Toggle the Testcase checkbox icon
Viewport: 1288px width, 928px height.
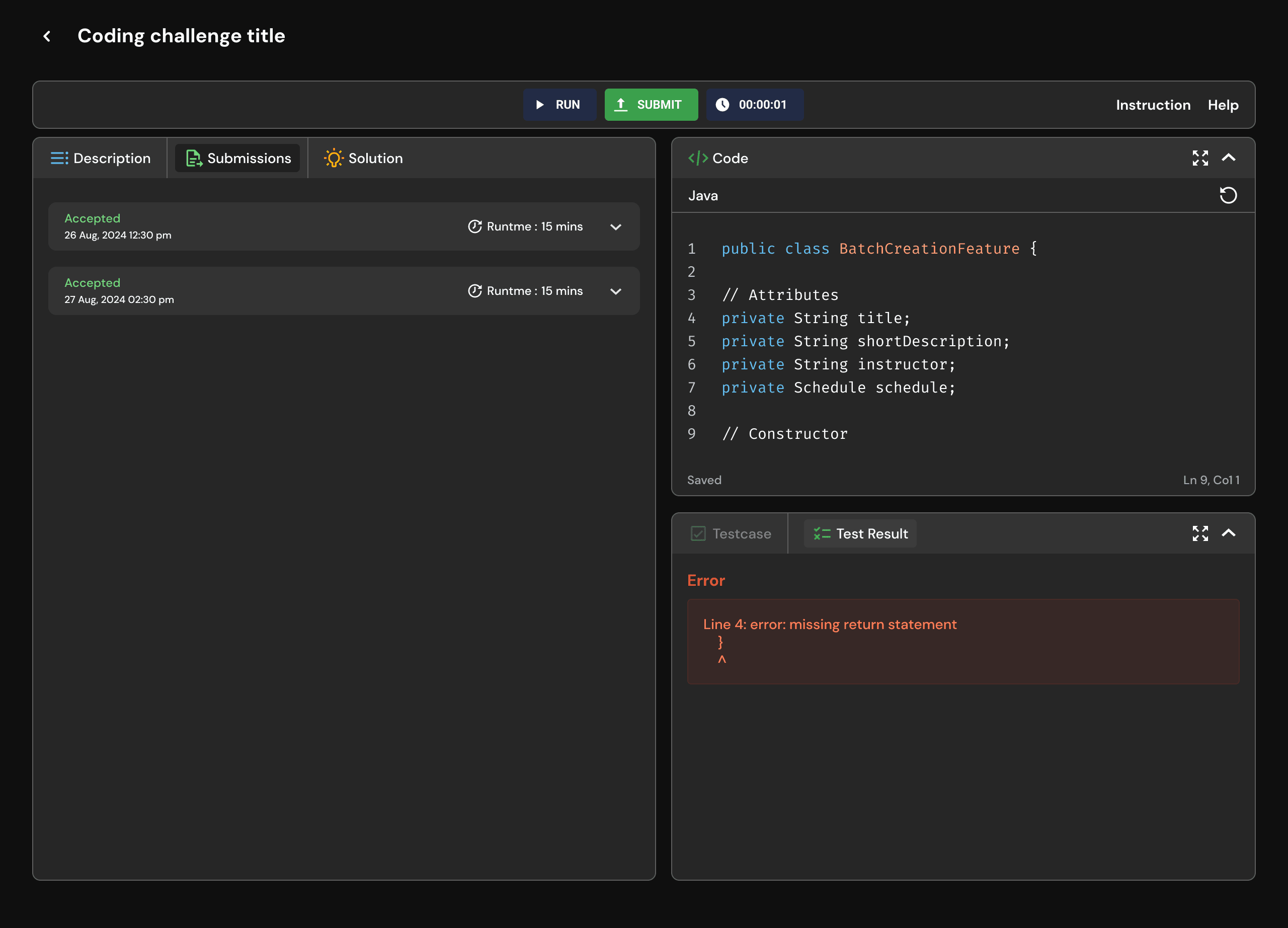pyautogui.click(x=698, y=533)
